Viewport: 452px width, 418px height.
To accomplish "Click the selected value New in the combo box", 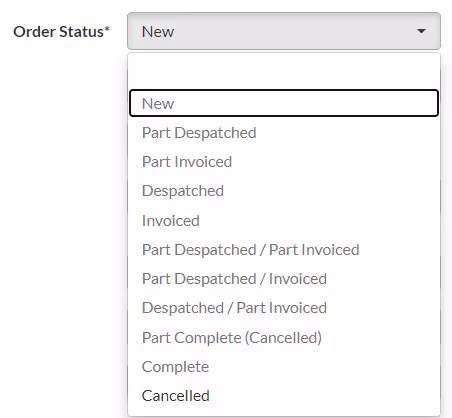I will point(158,32).
